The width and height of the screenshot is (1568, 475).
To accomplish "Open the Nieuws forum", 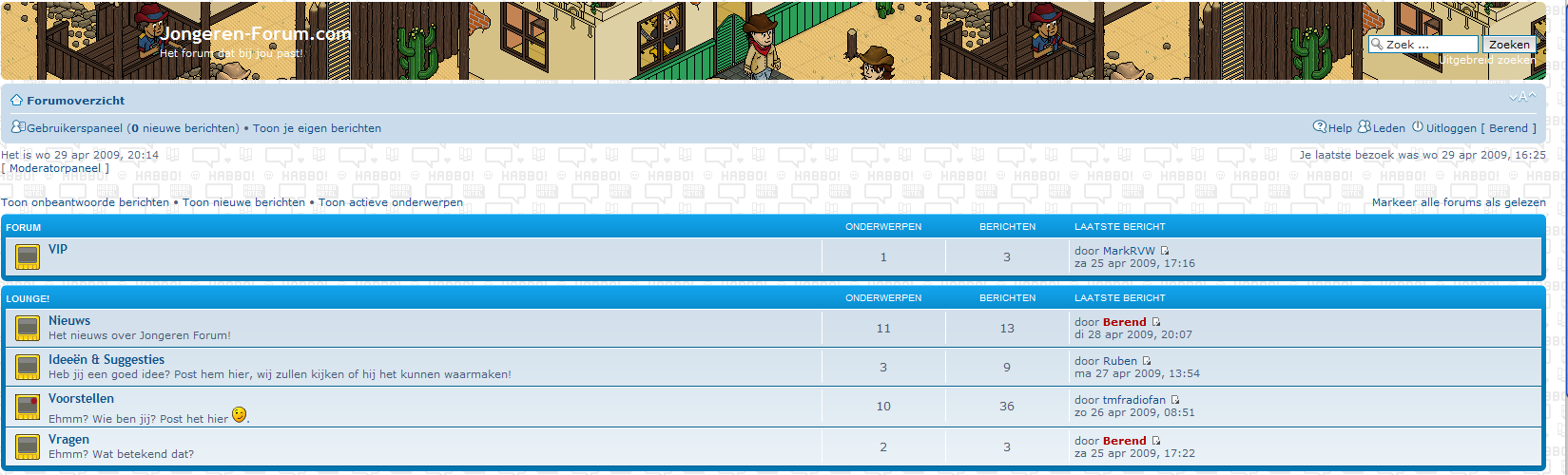I will coord(69,320).
